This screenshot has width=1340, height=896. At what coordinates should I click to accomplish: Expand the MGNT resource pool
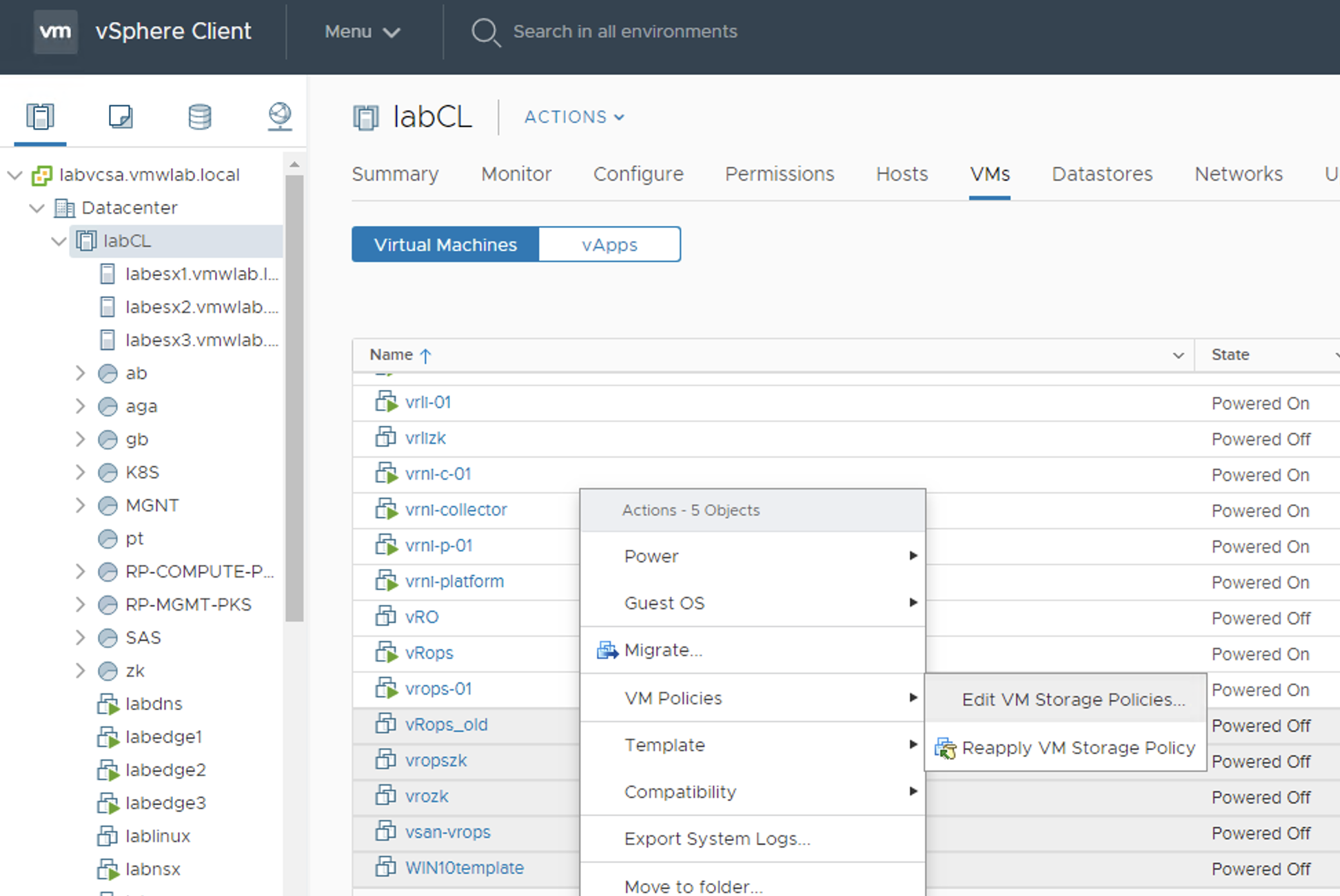81,505
